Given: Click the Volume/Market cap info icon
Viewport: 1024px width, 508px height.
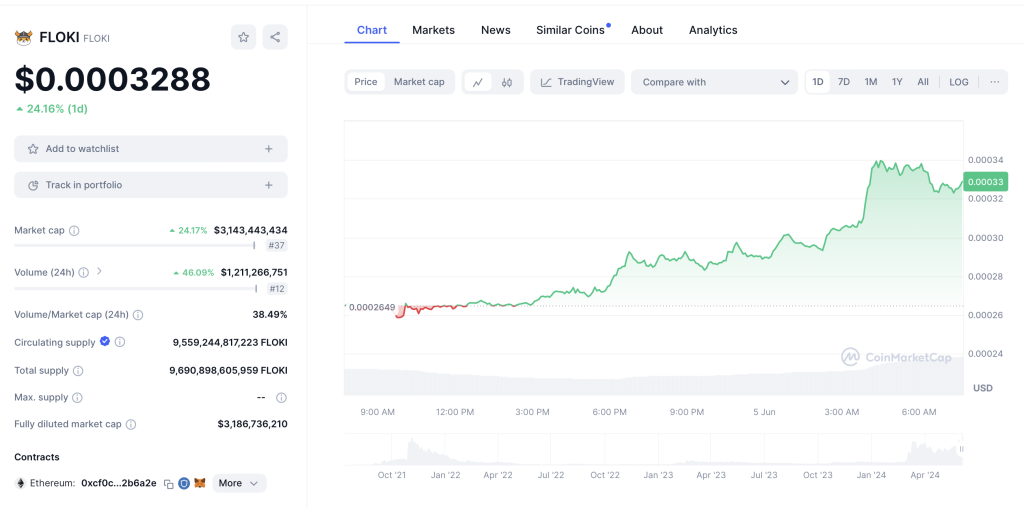Looking at the screenshot, I should pyautogui.click(x=138, y=315).
